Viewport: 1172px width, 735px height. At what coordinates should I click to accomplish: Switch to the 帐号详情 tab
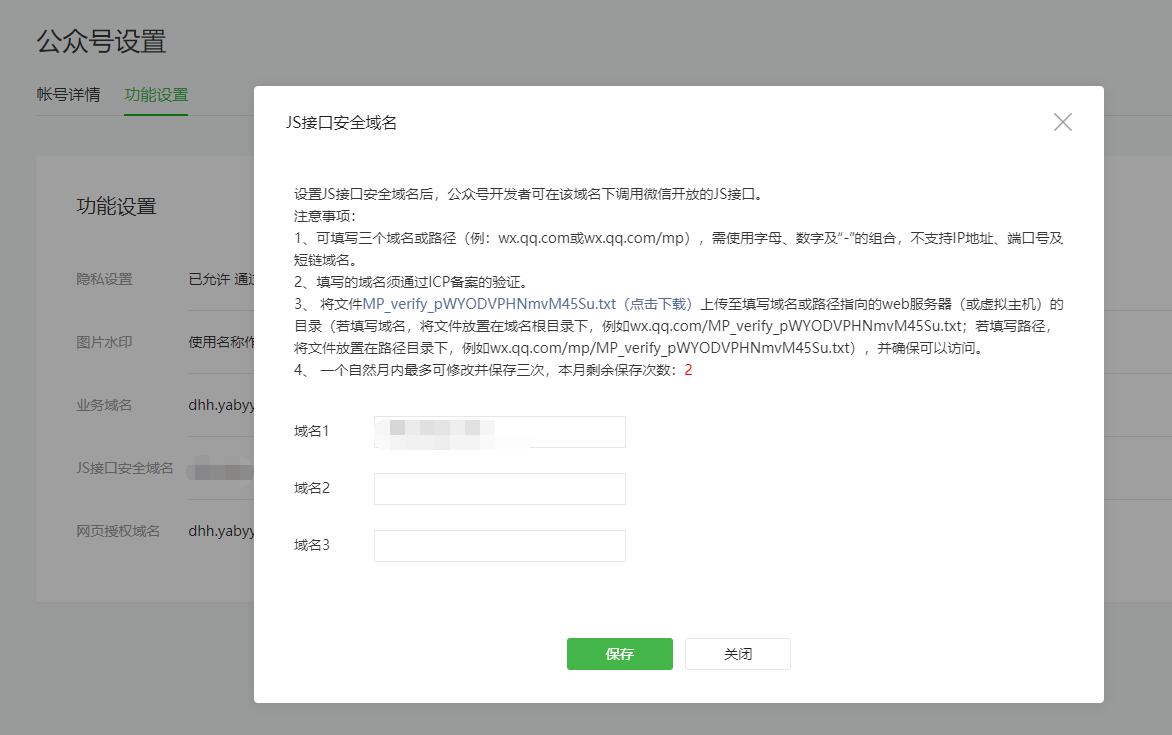[x=70, y=96]
